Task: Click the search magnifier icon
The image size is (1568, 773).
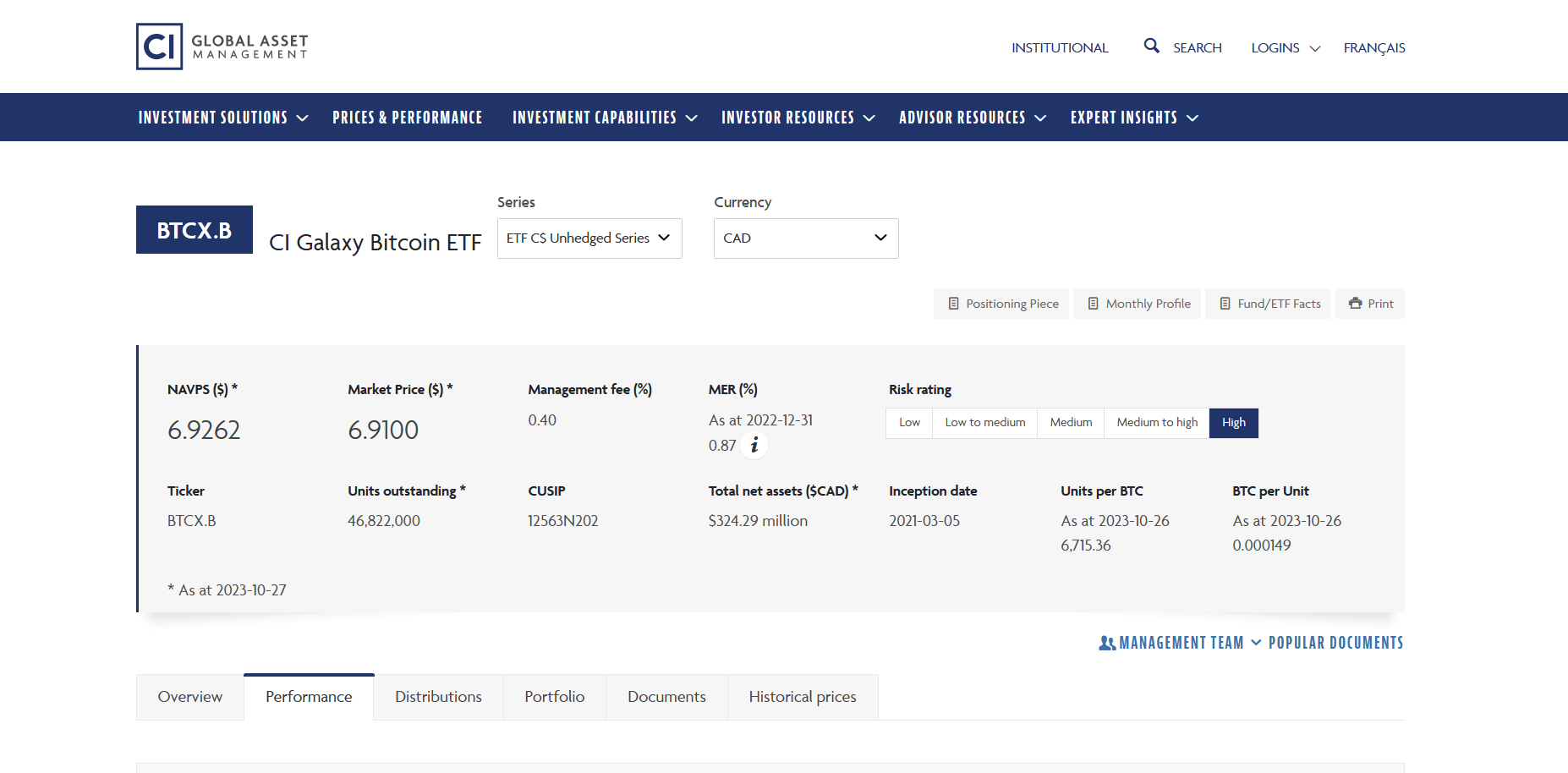Action: 1151,46
